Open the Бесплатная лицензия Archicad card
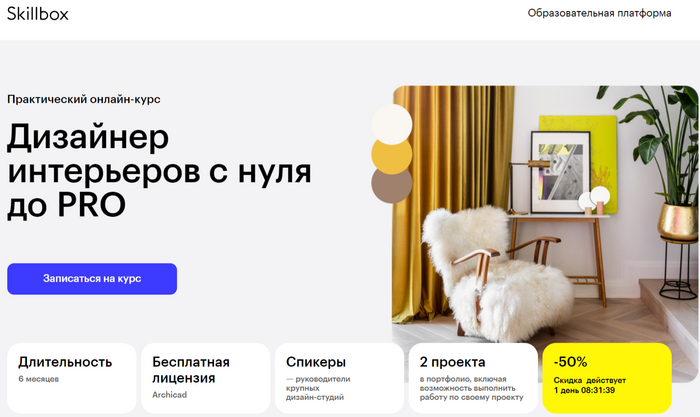Screen dimensions: 700x417 click(206, 378)
